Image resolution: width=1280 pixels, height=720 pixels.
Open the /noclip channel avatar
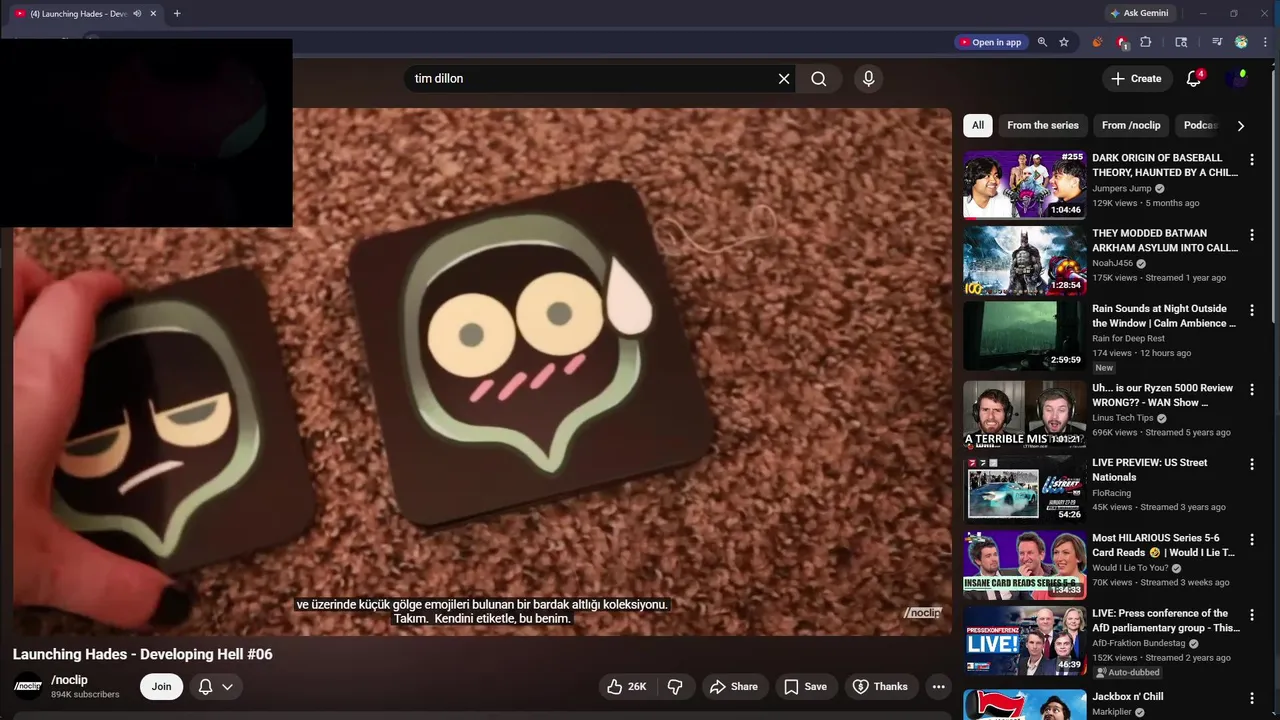(x=28, y=686)
